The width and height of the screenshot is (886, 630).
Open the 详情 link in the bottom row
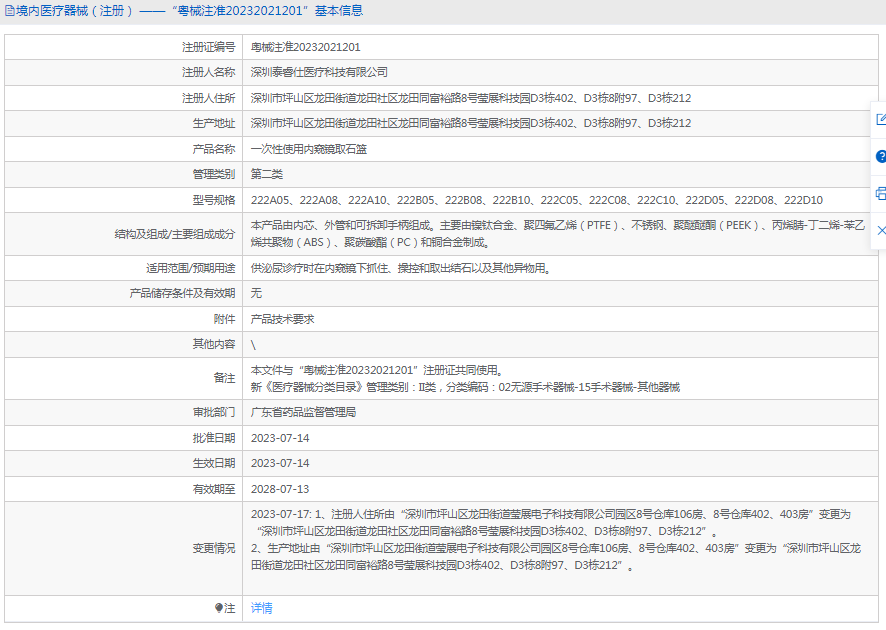point(262,608)
